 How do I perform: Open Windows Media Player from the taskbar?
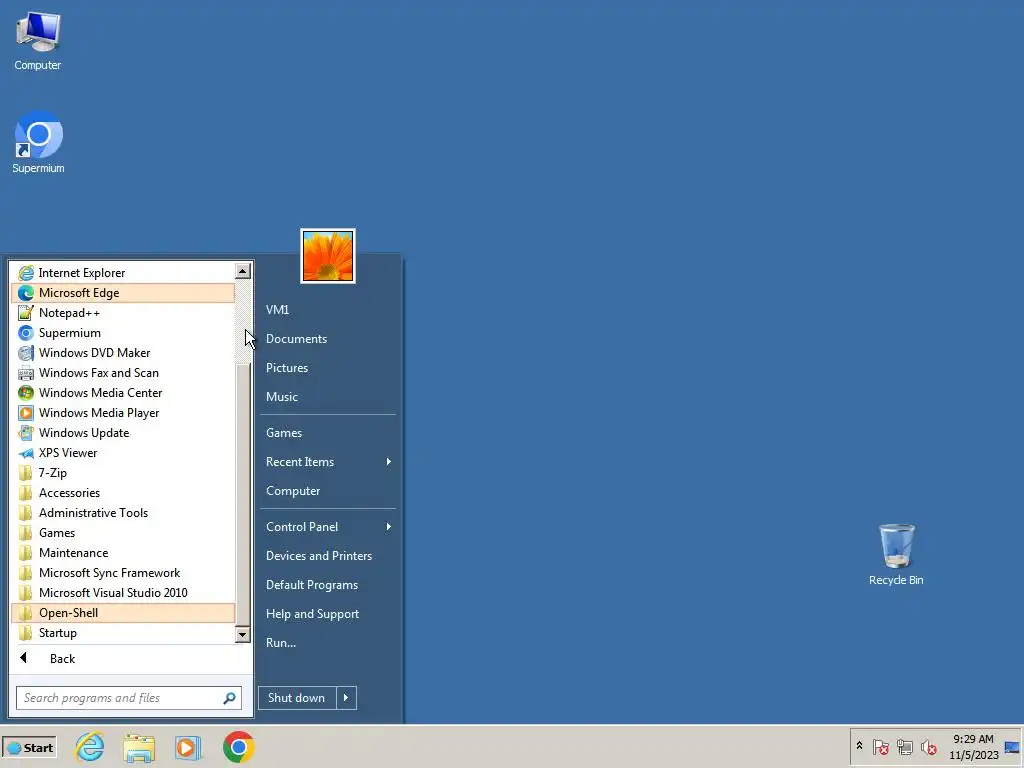click(188, 747)
